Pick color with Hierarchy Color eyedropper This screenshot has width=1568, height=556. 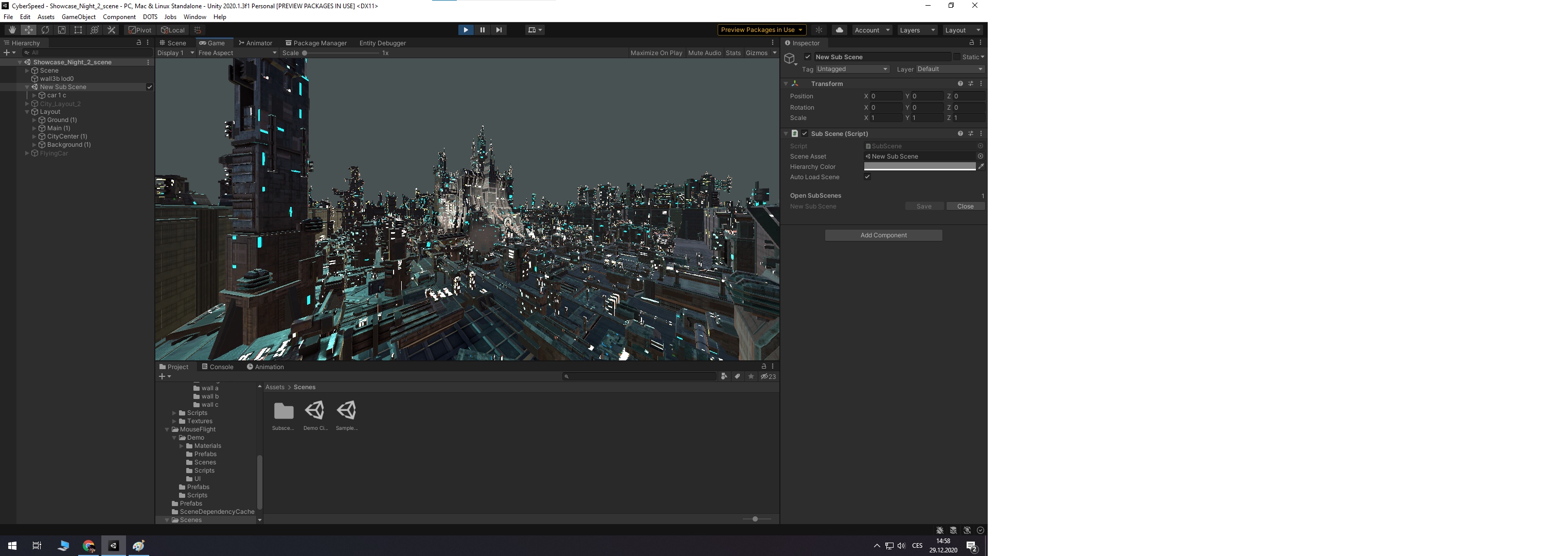[x=981, y=166]
